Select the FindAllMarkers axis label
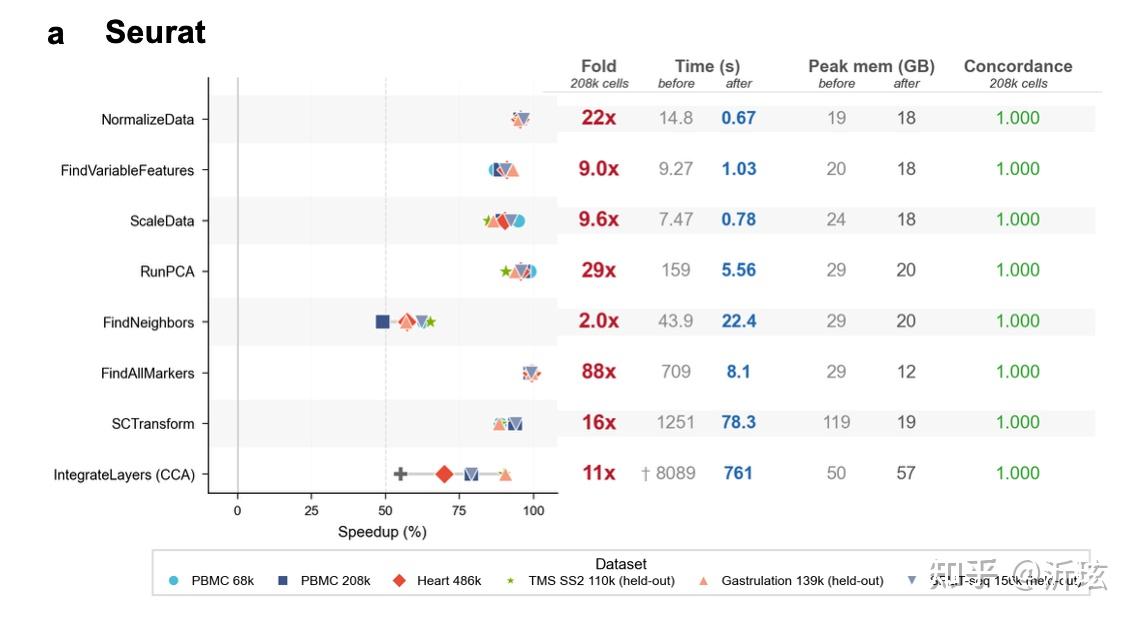The width and height of the screenshot is (1136, 620). (x=148, y=373)
